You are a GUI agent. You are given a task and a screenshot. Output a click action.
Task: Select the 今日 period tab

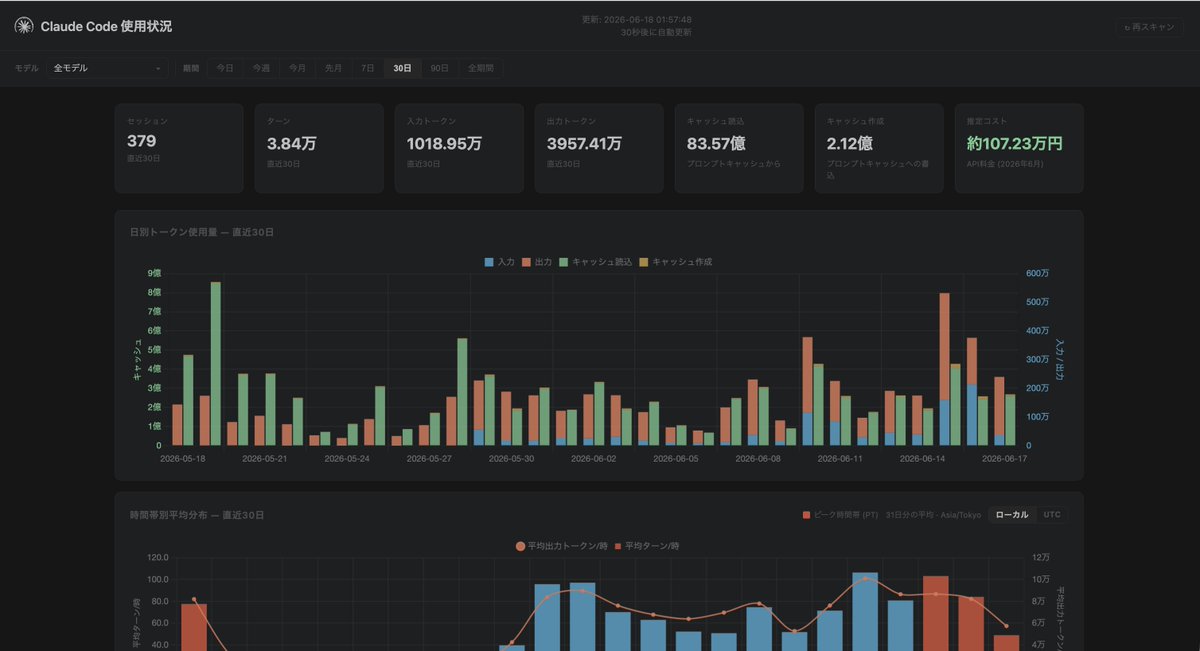[225, 68]
